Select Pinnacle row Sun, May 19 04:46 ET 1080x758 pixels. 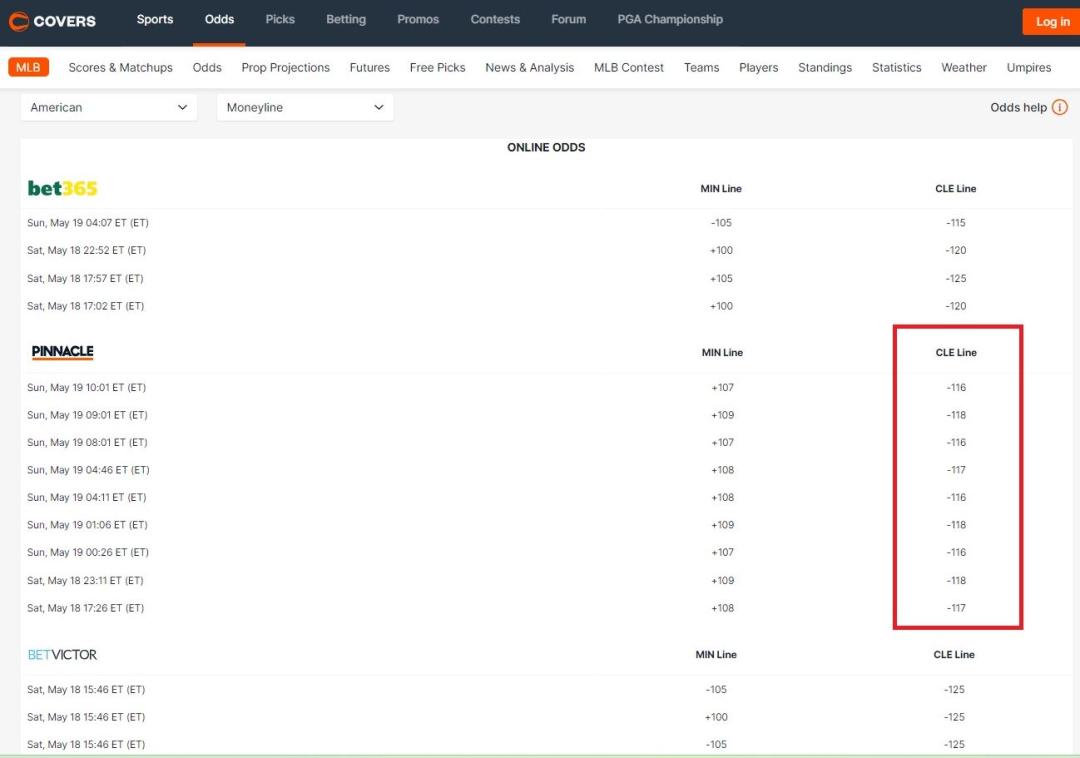pos(546,470)
